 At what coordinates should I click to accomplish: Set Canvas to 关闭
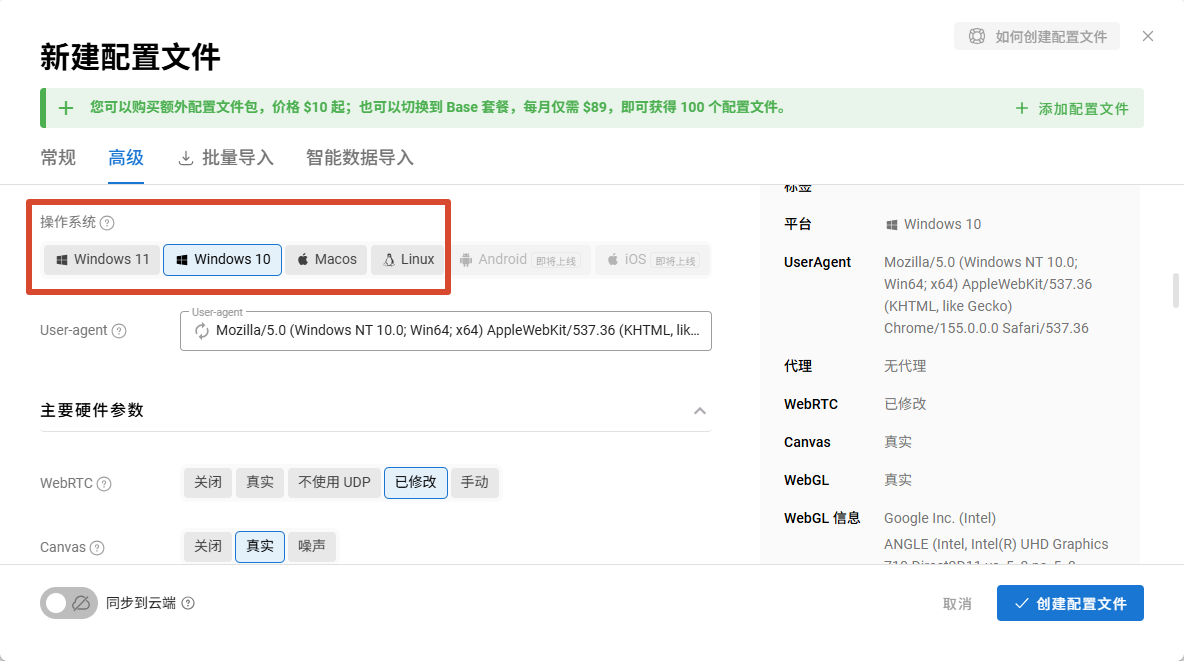(x=208, y=546)
